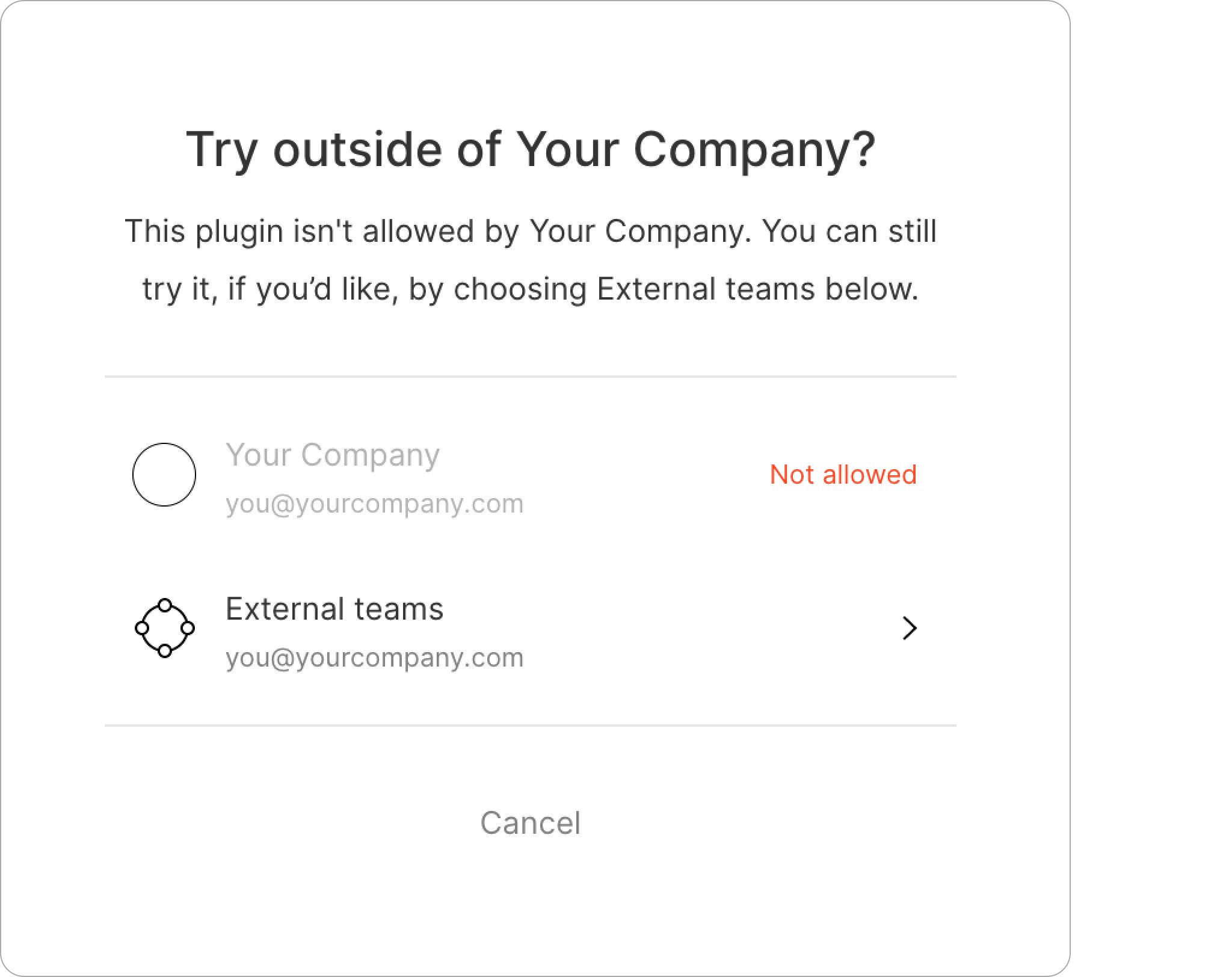Click Cancel to dismiss the dialog
This screenshot has width=1232, height=977.
pyautogui.click(x=529, y=822)
